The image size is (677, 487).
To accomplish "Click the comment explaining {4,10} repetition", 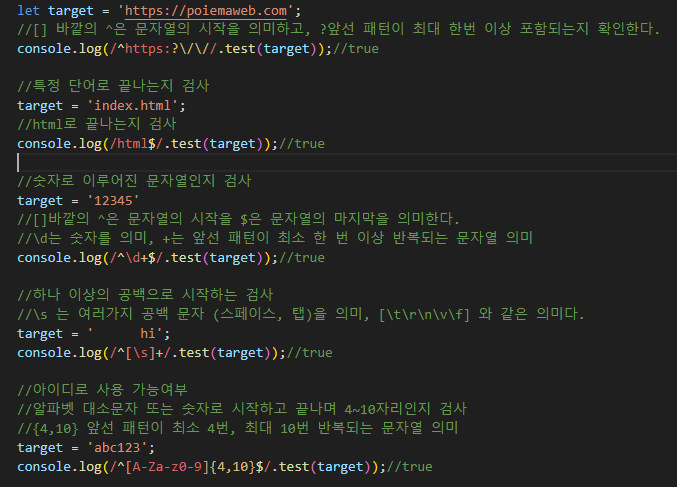I will pos(237,428).
